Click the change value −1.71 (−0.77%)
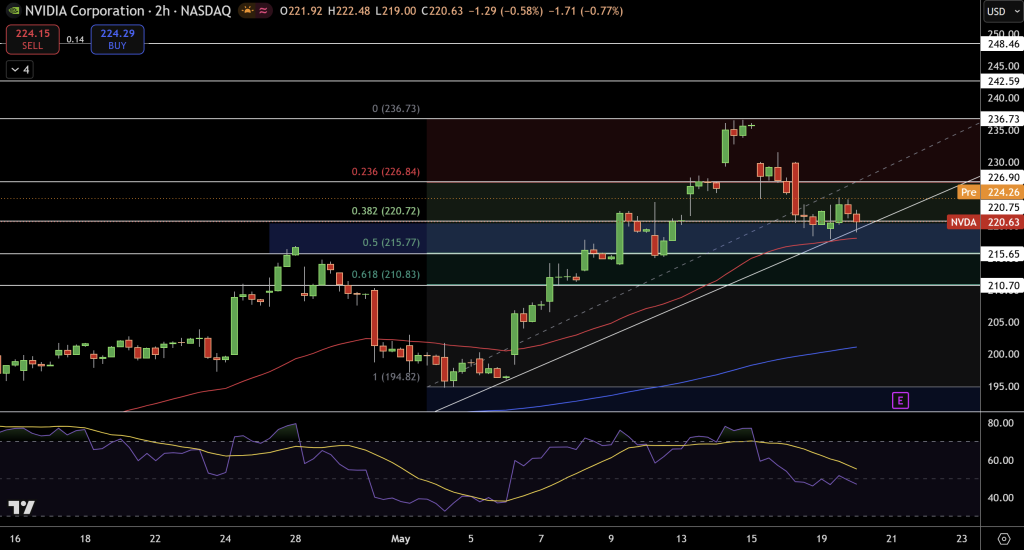 point(585,11)
